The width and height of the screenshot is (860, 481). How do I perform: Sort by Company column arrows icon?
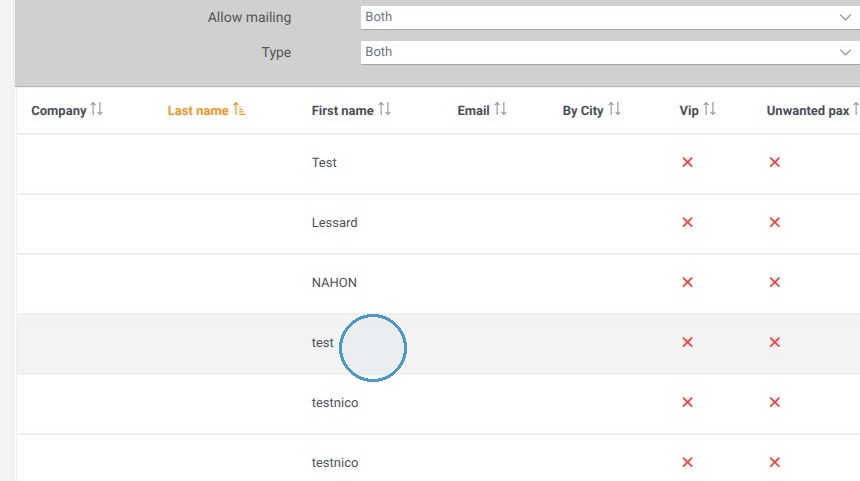[x=97, y=109]
